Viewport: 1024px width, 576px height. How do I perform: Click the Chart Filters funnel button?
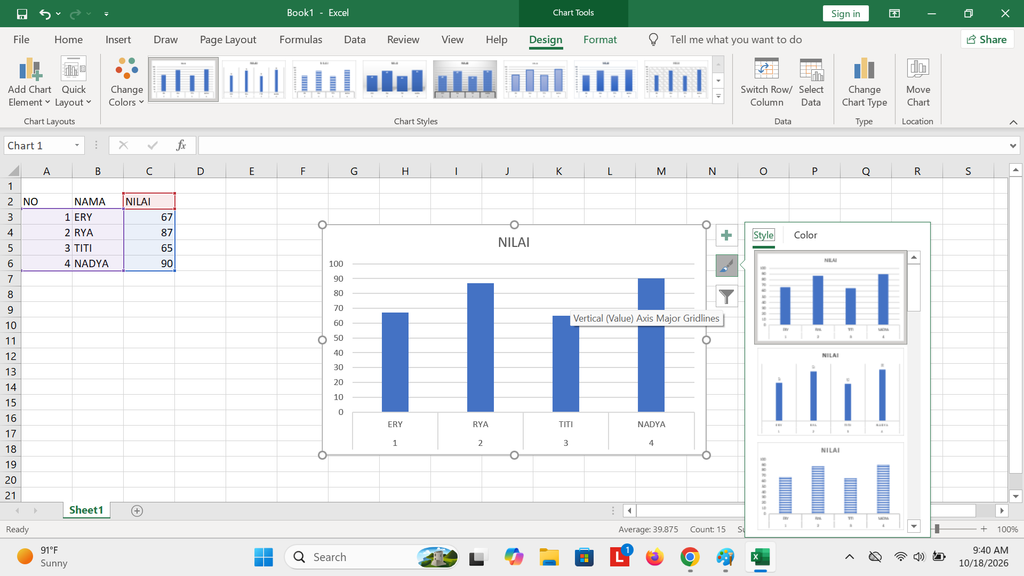(x=726, y=296)
